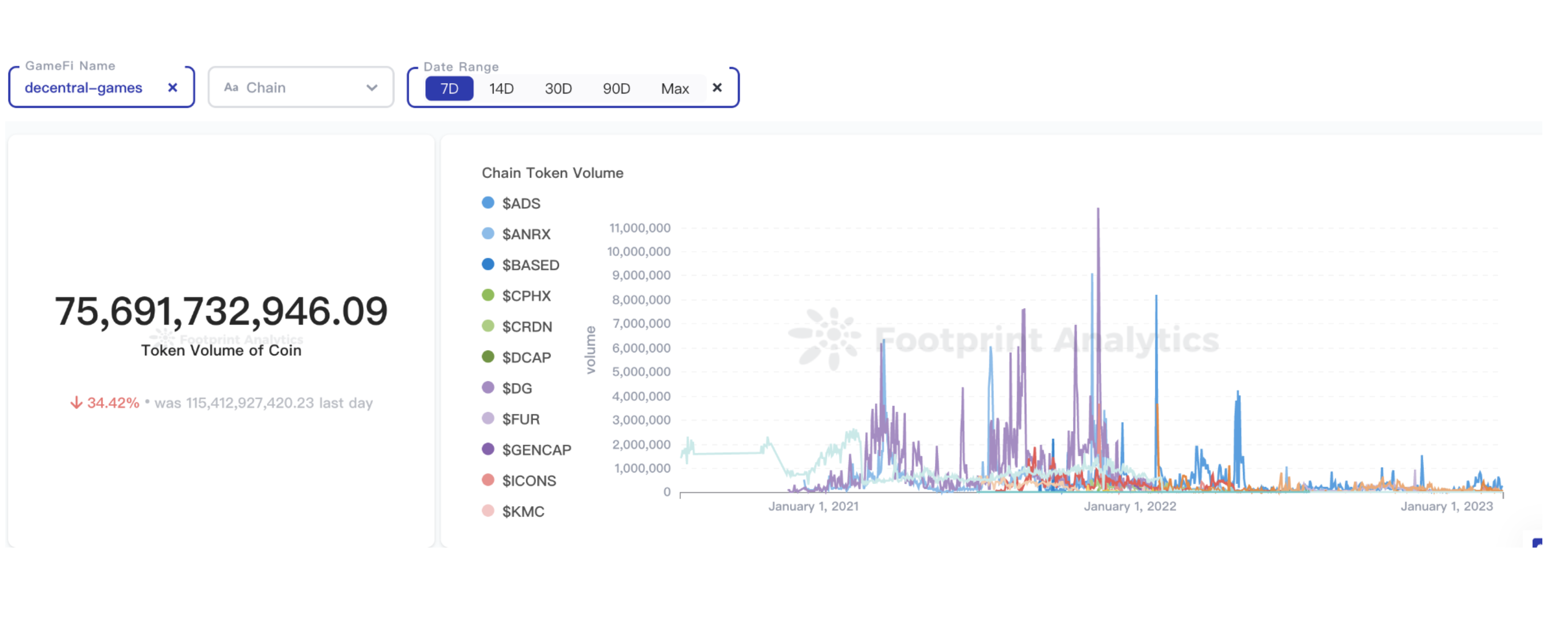Choose the Max date range

(x=675, y=89)
